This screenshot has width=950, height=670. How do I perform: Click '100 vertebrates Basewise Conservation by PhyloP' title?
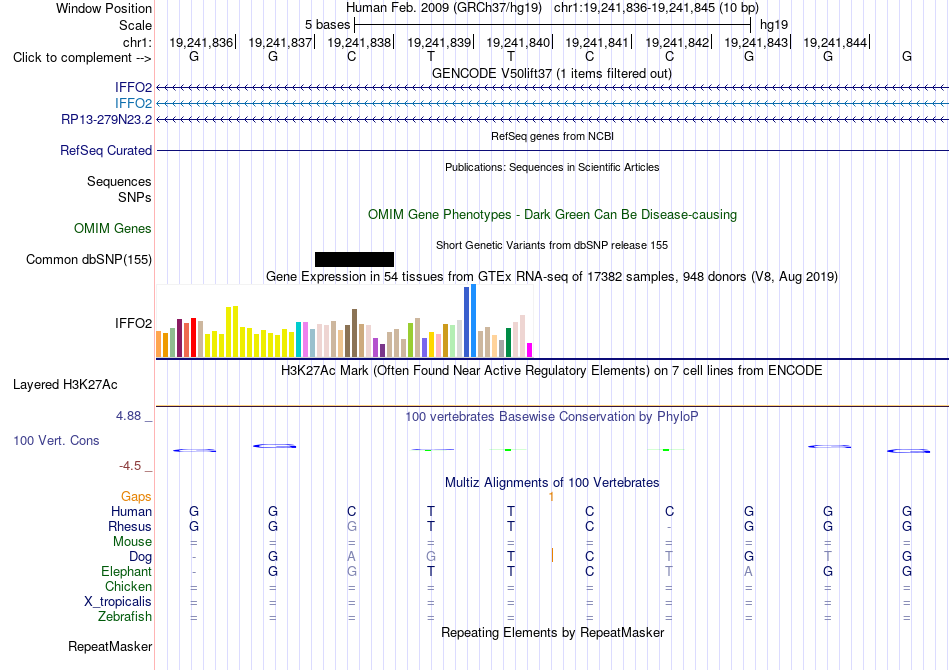point(552,417)
